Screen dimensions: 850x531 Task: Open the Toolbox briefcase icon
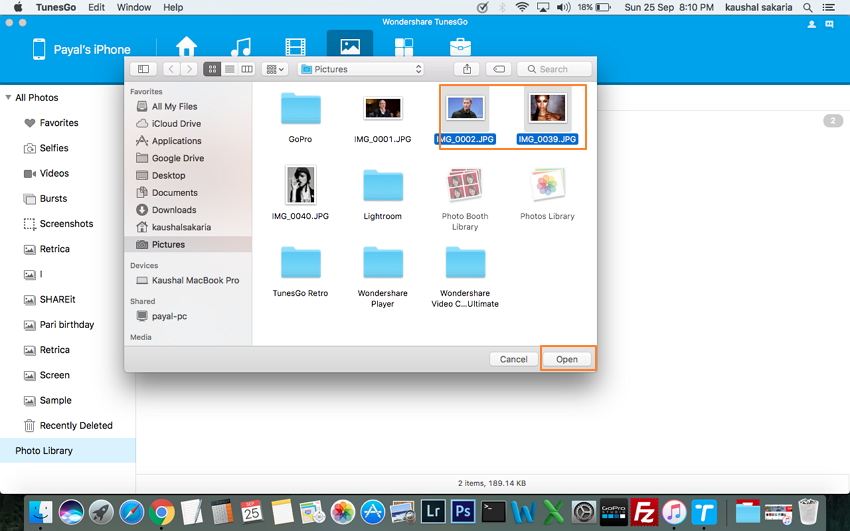460,47
